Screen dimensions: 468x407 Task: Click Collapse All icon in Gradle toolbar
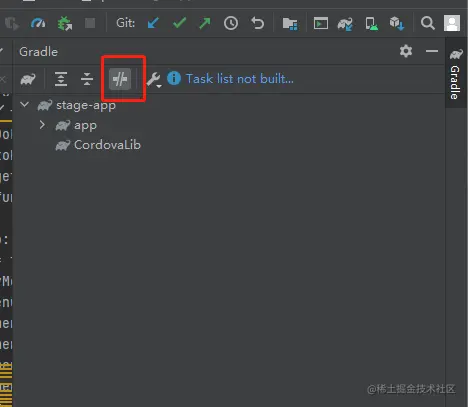87,79
